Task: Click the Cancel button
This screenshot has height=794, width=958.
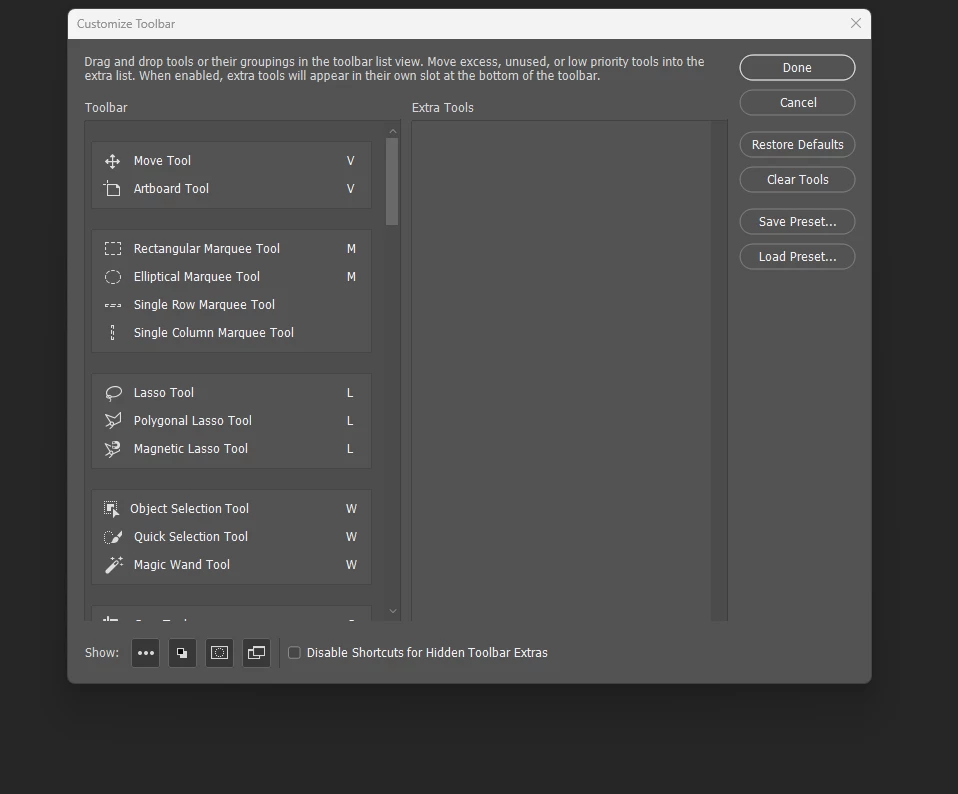Action: tap(797, 103)
